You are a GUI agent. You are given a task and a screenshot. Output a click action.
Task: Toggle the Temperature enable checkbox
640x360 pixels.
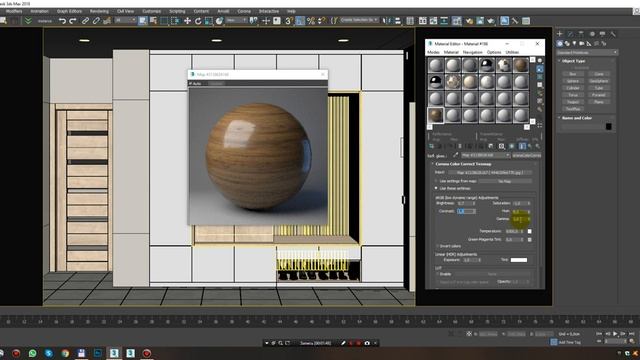pos(529,231)
